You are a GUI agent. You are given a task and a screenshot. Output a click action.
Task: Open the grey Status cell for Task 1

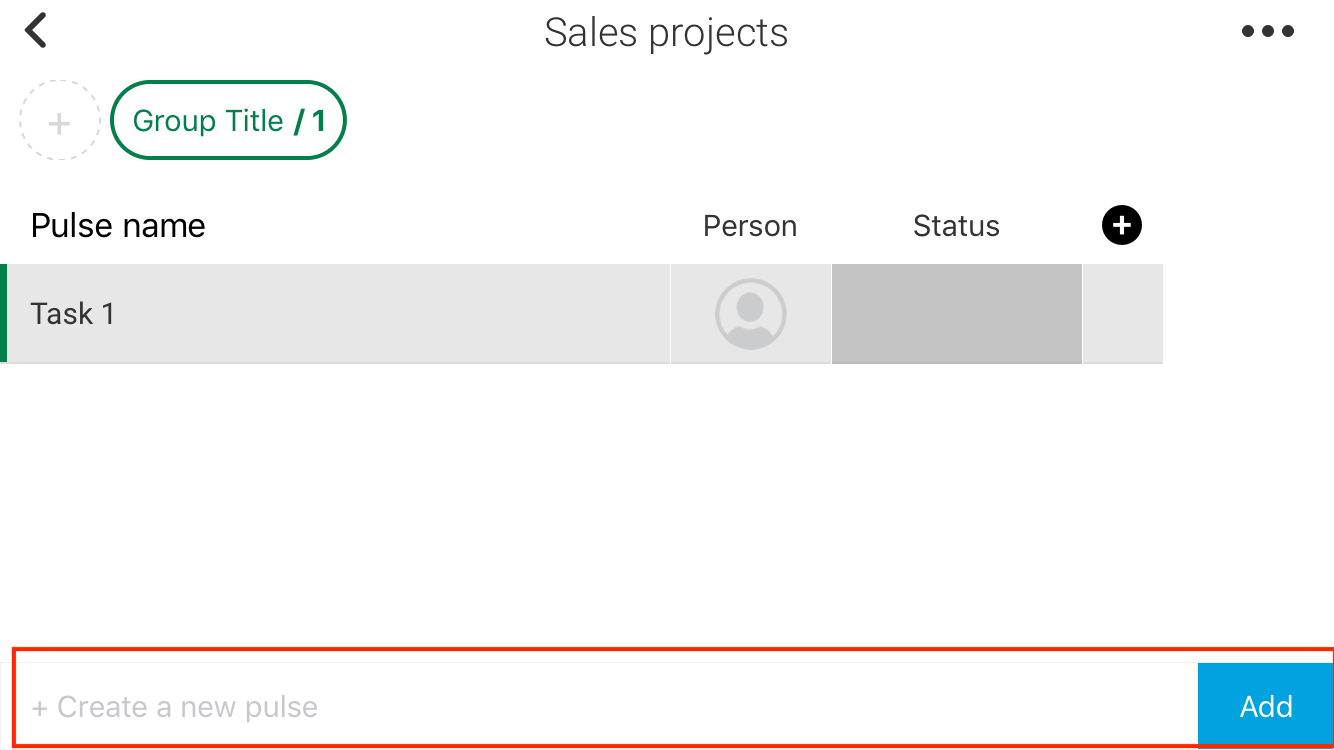(957, 314)
